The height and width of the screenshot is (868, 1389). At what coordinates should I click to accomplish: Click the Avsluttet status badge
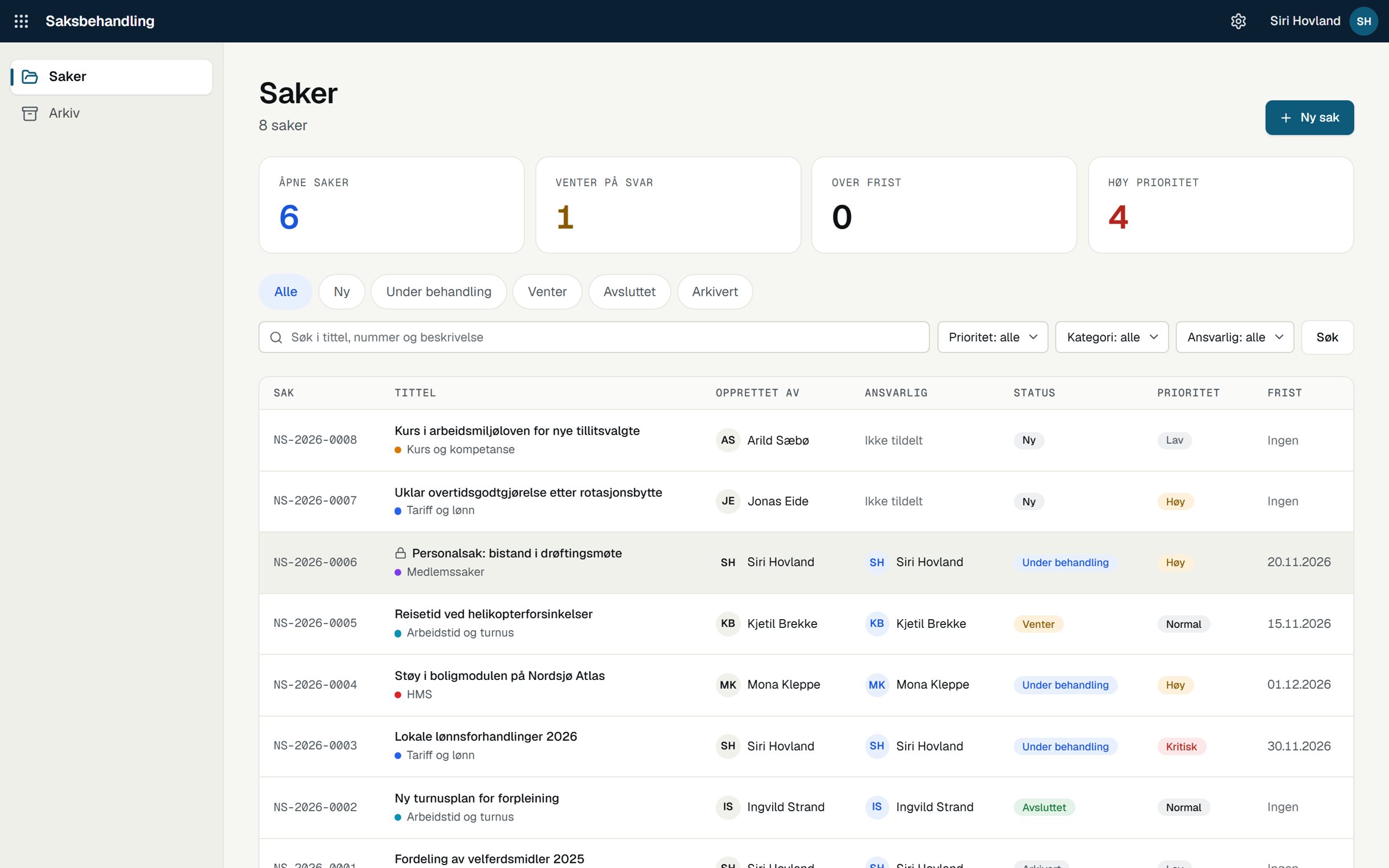pyautogui.click(x=1044, y=807)
